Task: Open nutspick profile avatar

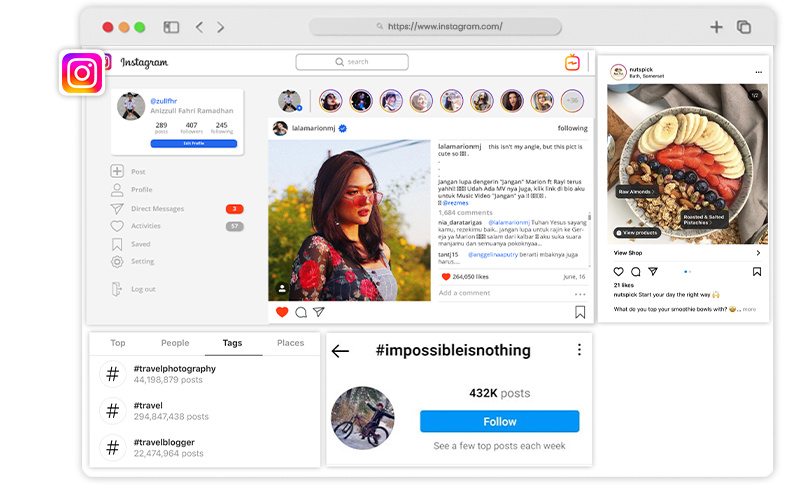Action: click(618, 72)
